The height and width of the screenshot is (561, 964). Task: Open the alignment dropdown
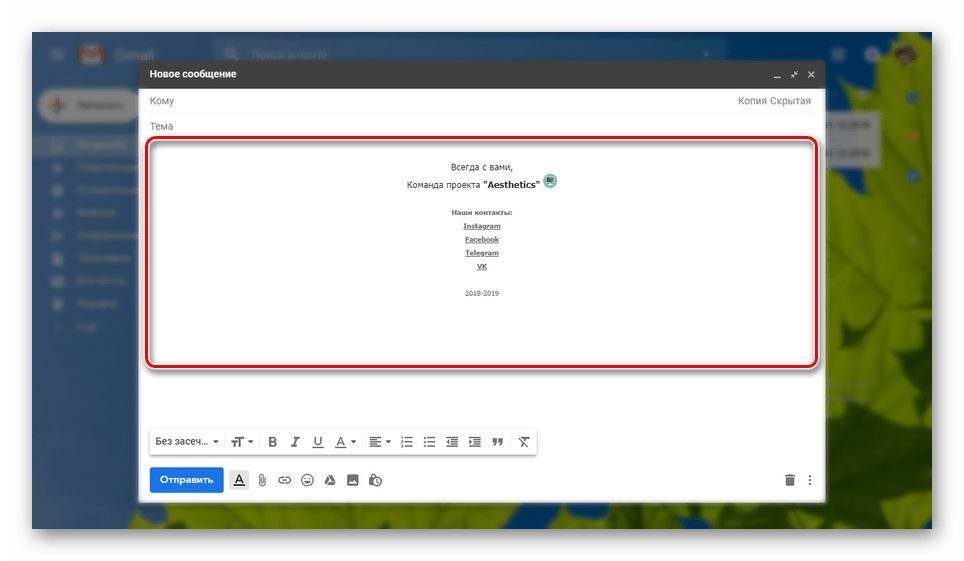[380, 442]
